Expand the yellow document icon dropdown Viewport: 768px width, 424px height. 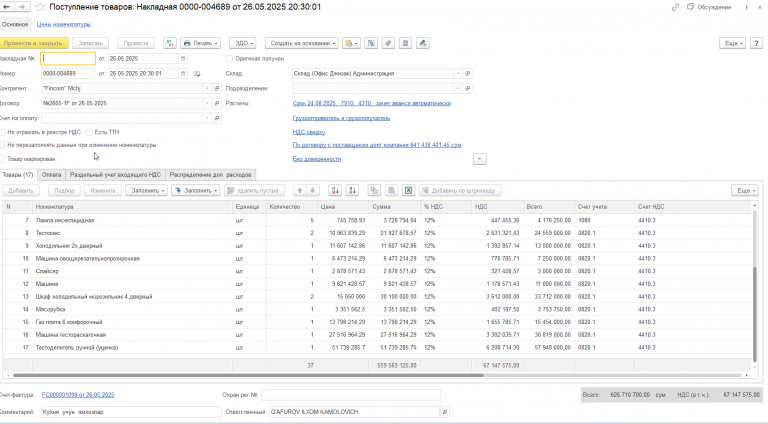[351, 43]
